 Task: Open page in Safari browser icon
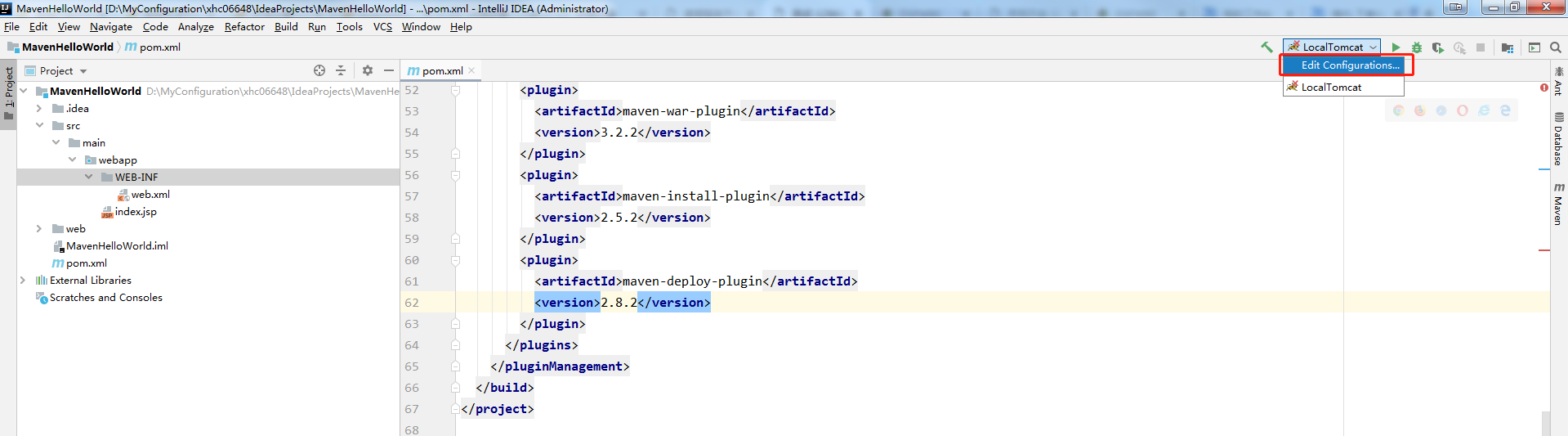[x=1441, y=110]
